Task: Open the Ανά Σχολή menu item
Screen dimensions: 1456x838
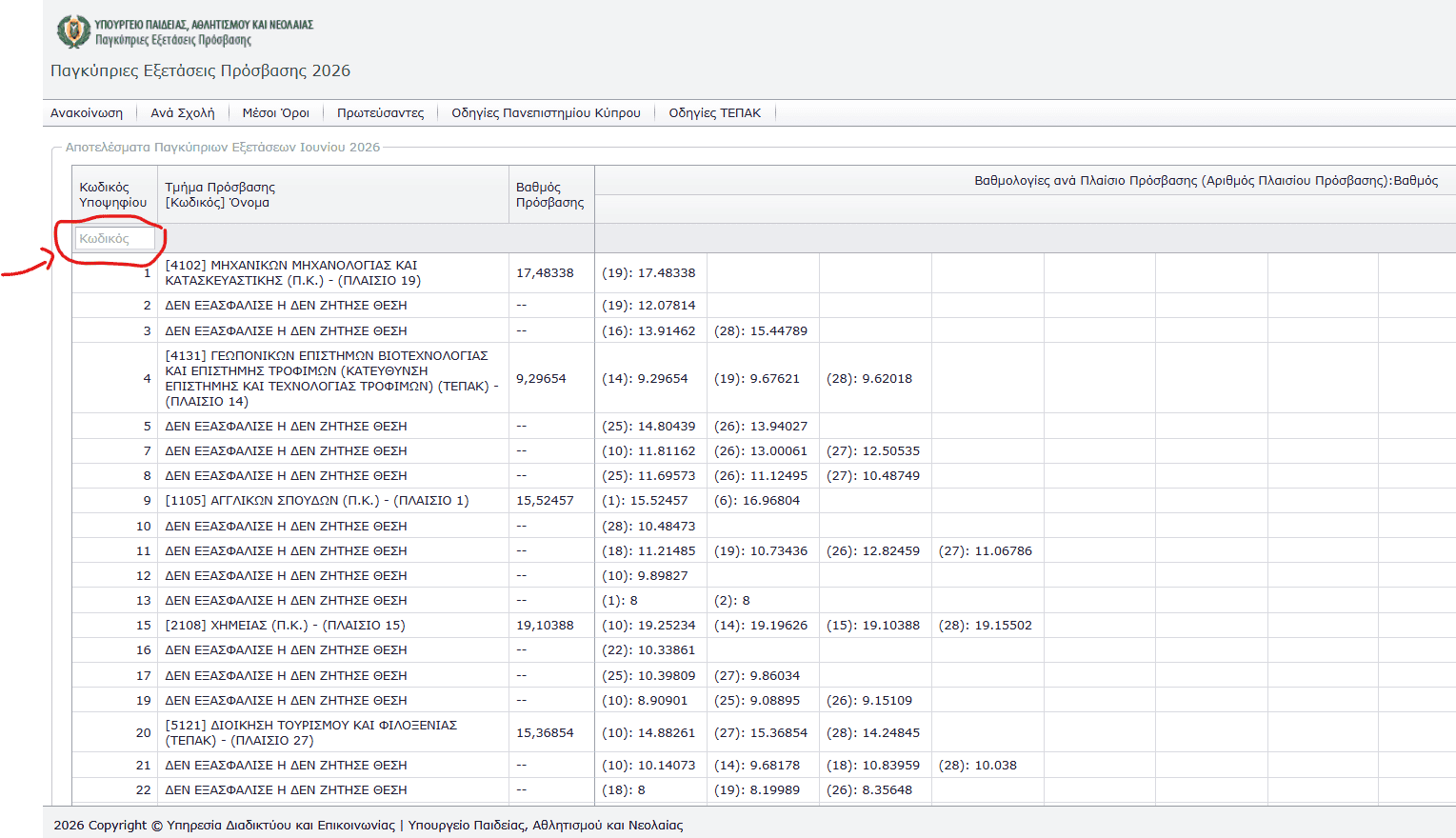Action: point(183,112)
